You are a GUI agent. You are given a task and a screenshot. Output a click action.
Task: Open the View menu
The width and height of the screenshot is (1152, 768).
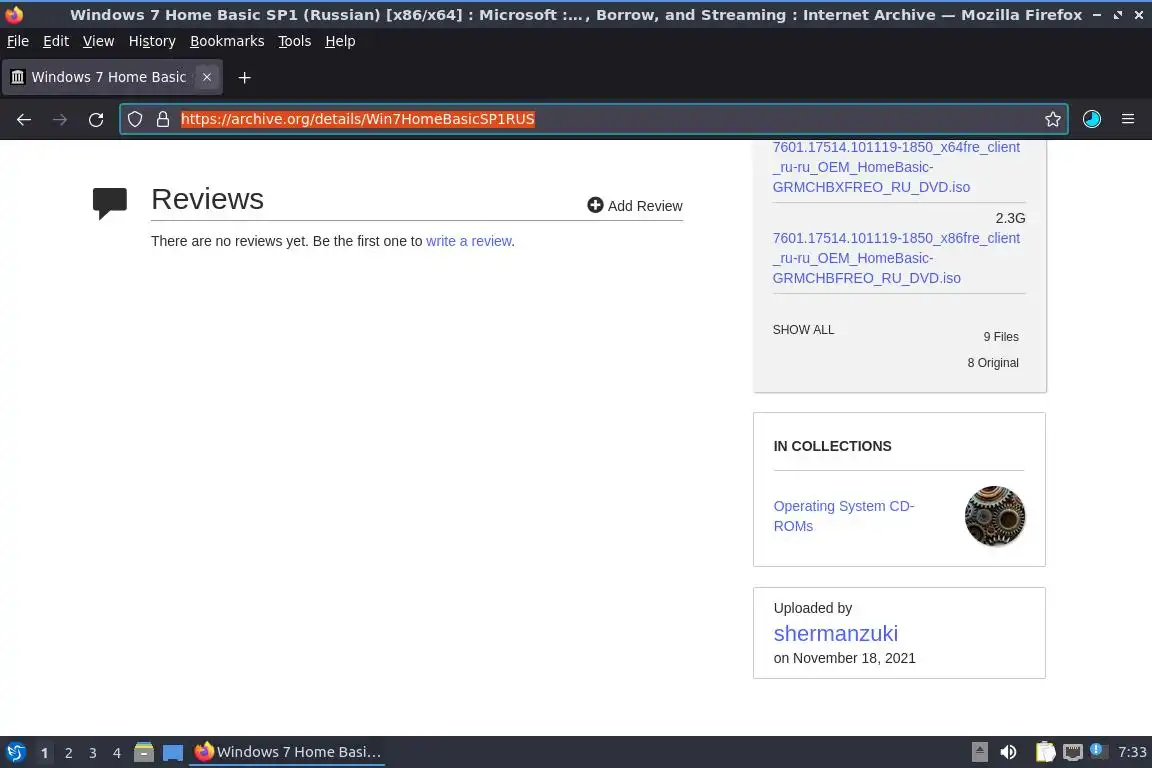pyautogui.click(x=98, y=41)
